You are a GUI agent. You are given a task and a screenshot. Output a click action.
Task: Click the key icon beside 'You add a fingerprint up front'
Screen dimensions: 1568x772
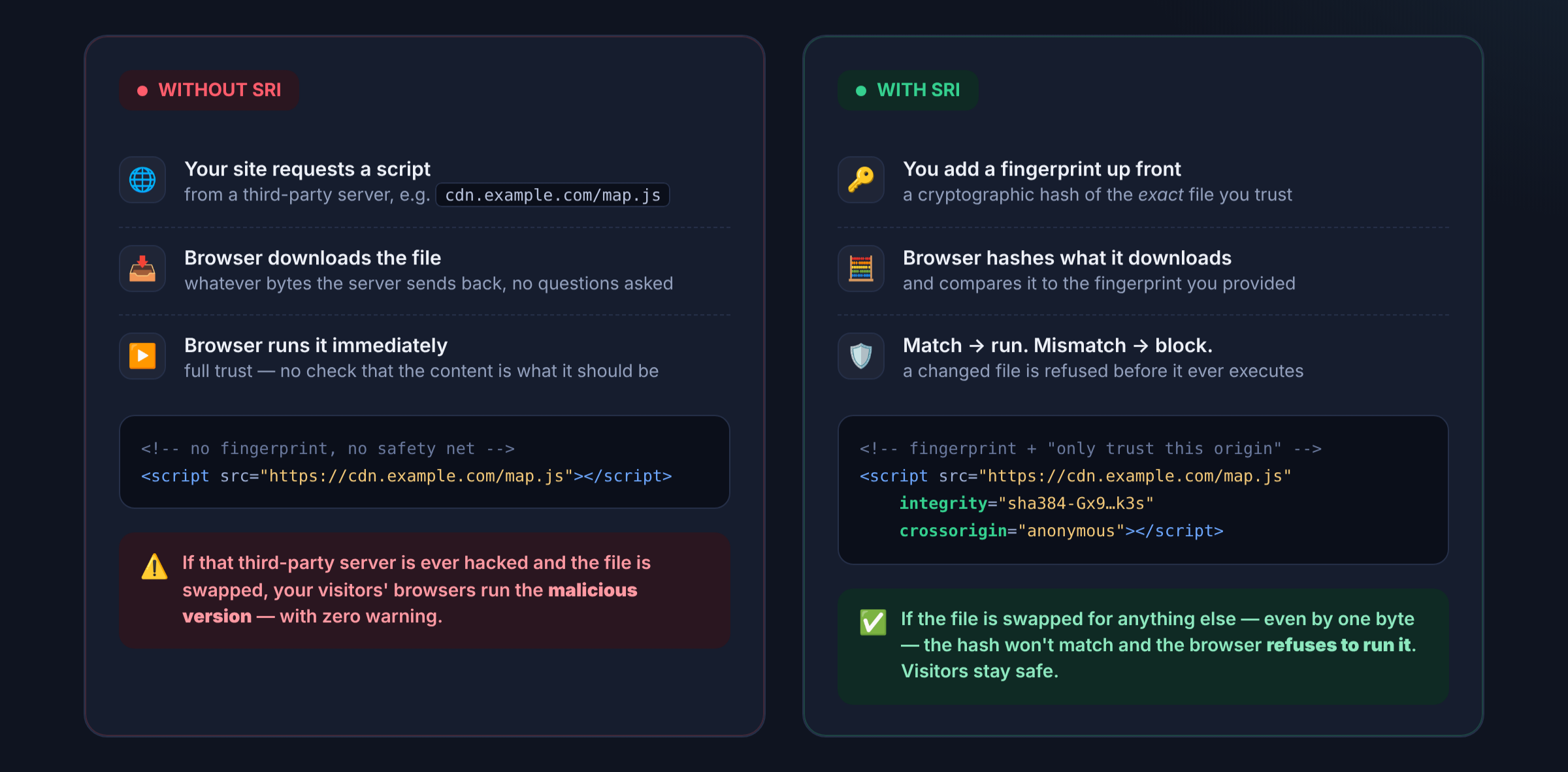[861, 180]
